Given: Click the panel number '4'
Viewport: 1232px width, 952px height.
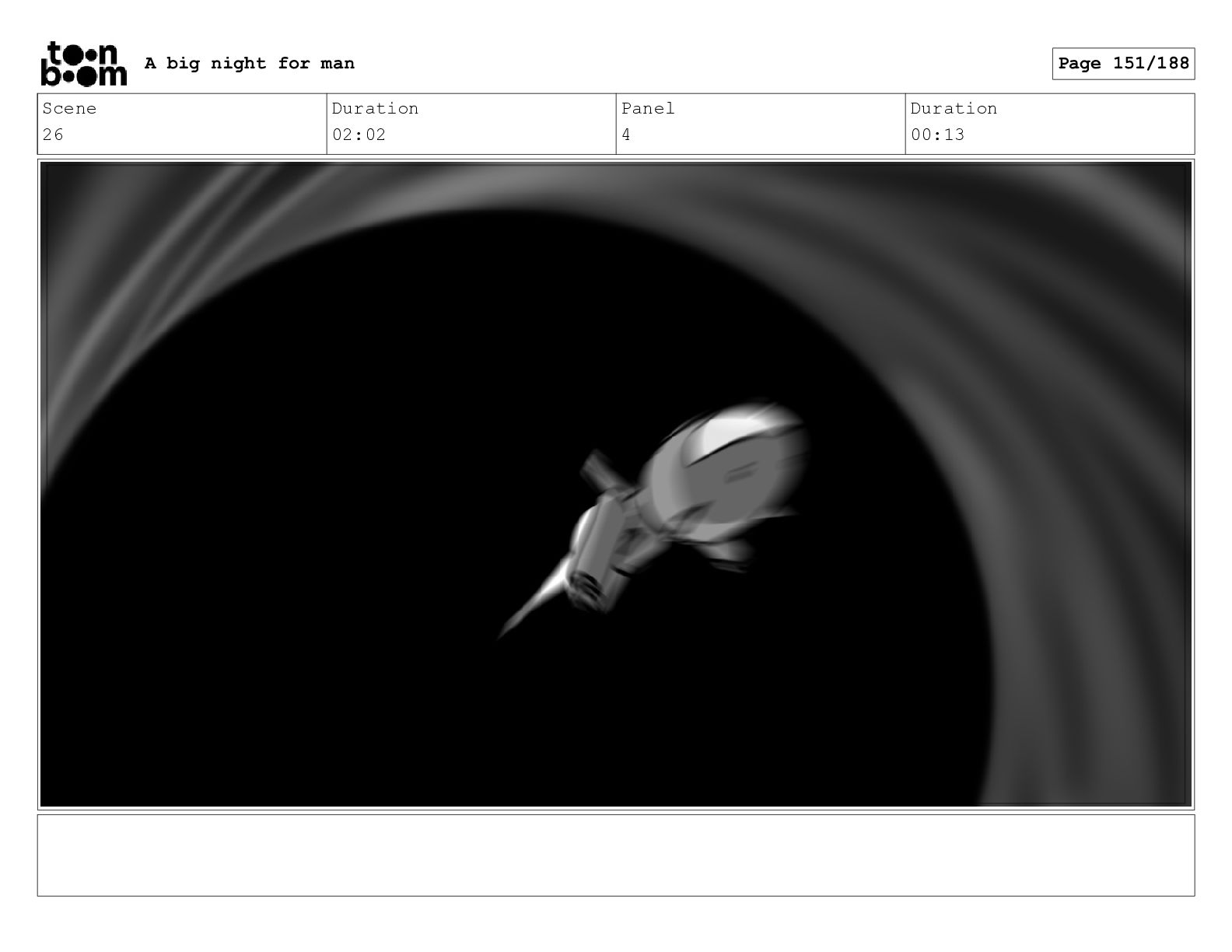Looking at the screenshot, I should (x=626, y=135).
